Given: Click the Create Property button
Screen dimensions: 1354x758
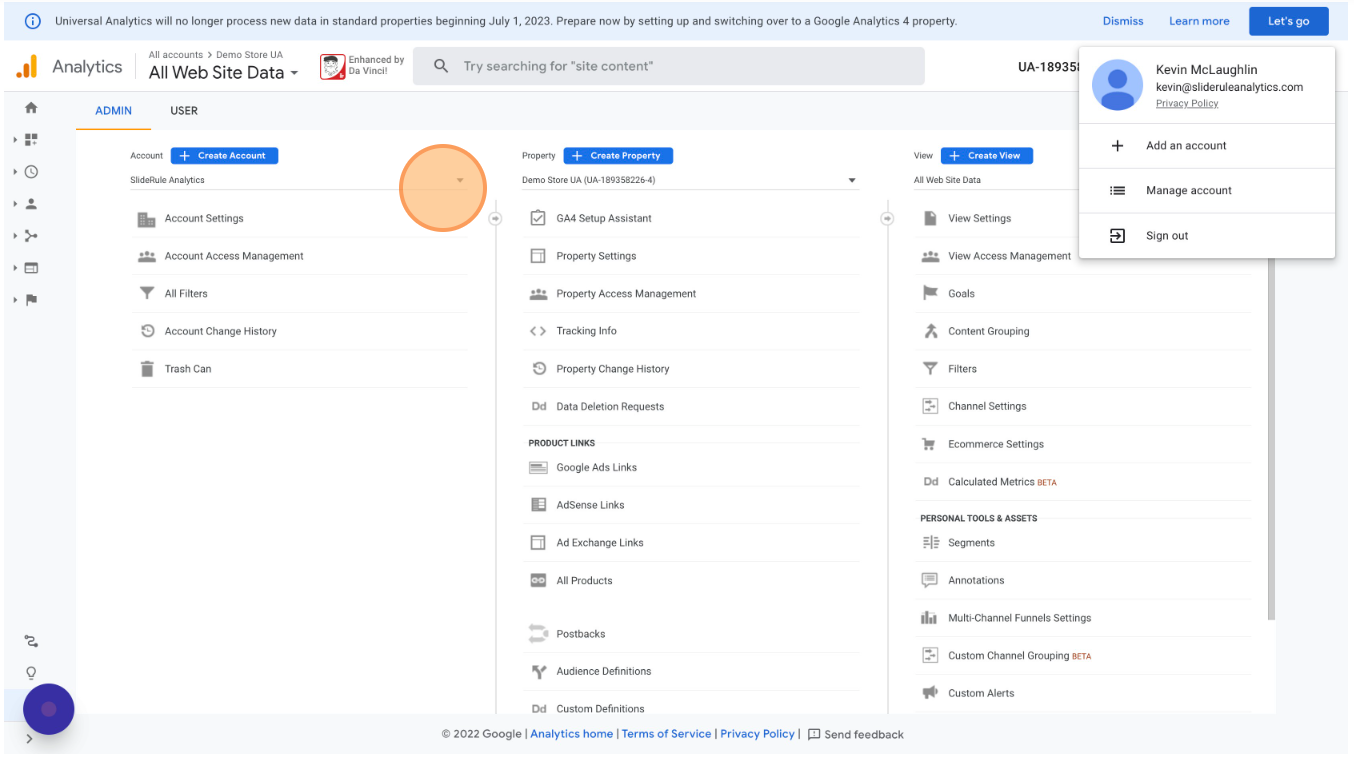Looking at the screenshot, I should point(618,156).
